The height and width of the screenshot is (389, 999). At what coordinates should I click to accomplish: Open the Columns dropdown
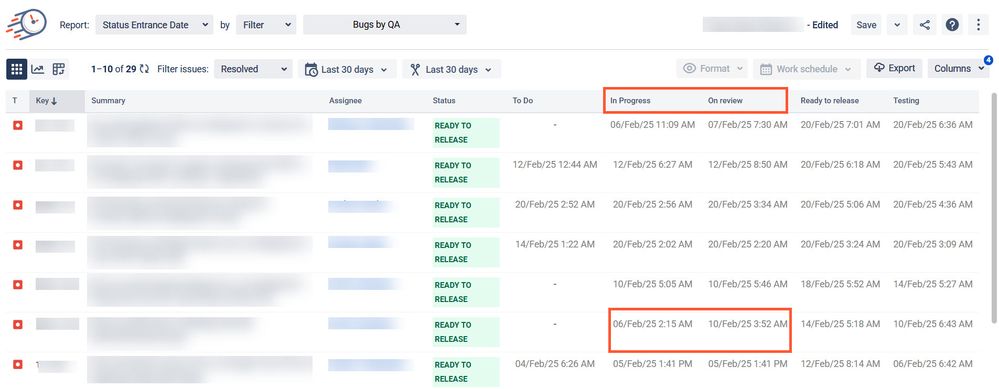[958, 69]
